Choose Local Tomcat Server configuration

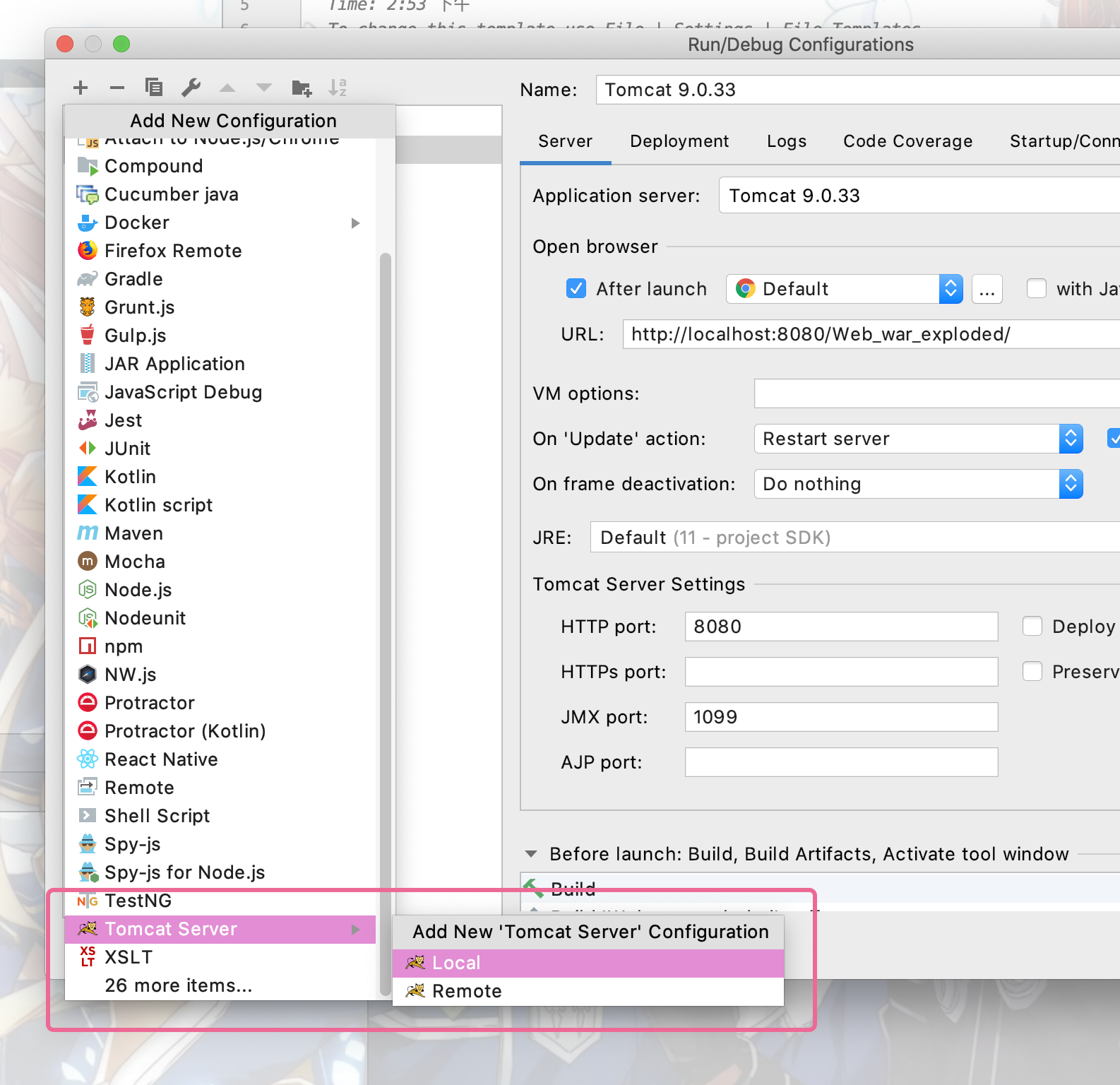pyautogui.click(x=588, y=963)
